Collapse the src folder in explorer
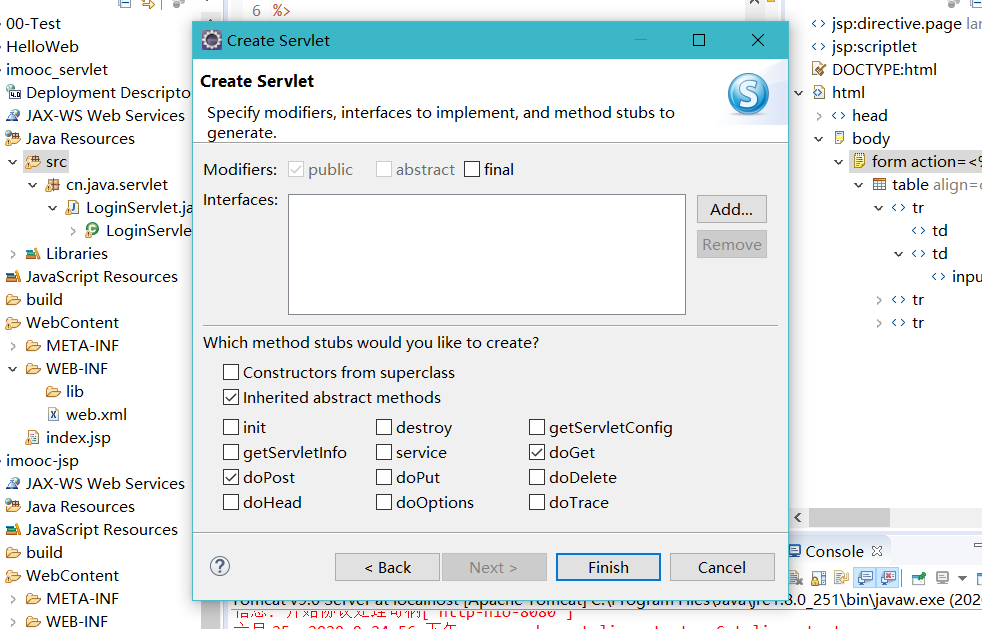The height and width of the screenshot is (629, 982). click(x=13, y=162)
